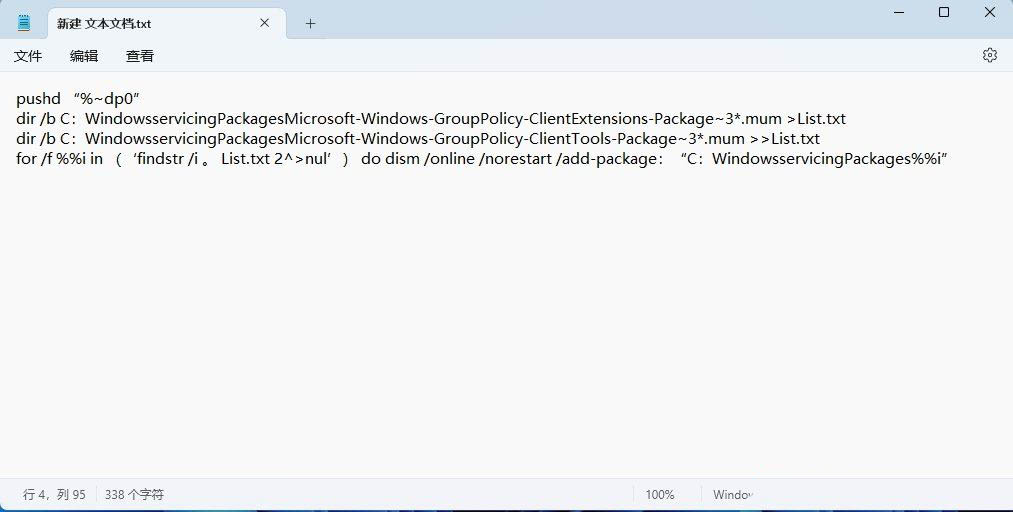The width and height of the screenshot is (1013, 512).
Task: Open Notepad settings gear icon
Action: 989,56
